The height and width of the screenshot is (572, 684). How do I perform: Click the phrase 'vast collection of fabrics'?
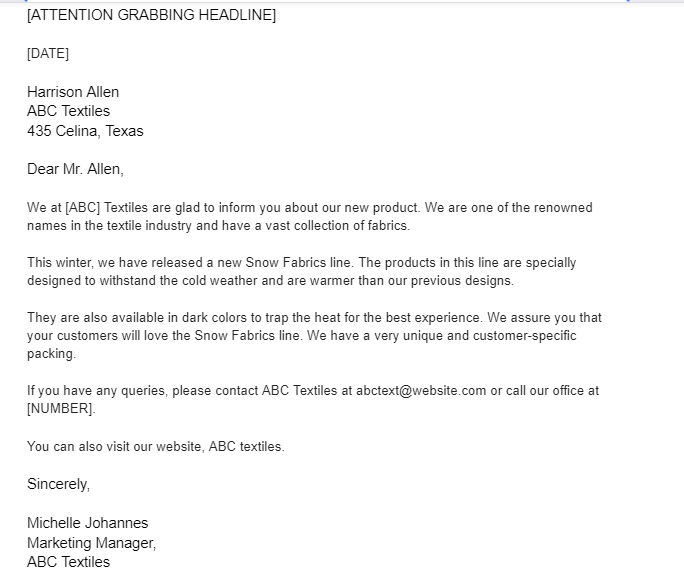coord(337,226)
